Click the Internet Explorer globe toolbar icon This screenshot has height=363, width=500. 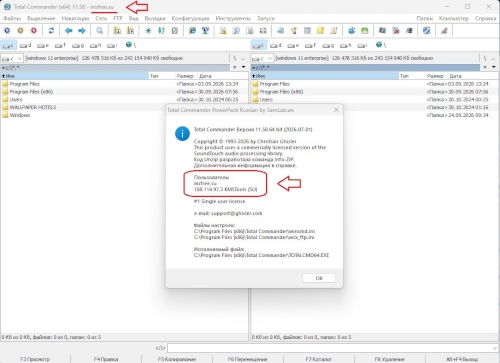[192, 31]
